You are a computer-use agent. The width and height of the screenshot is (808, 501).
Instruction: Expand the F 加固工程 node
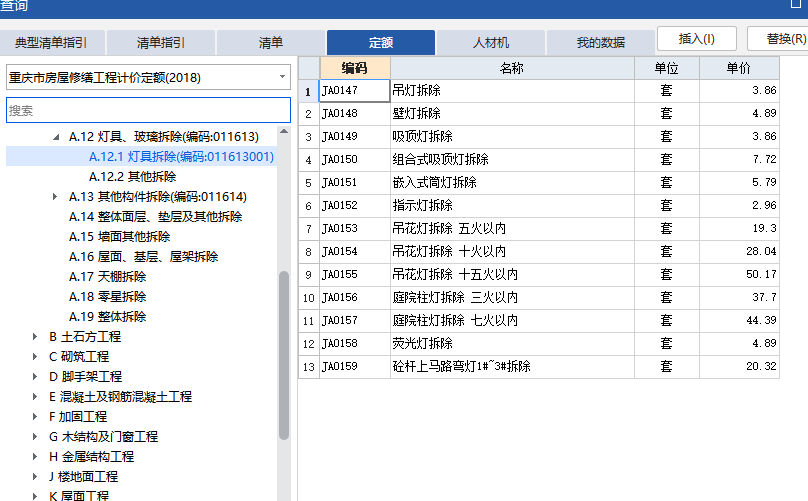click(35, 416)
